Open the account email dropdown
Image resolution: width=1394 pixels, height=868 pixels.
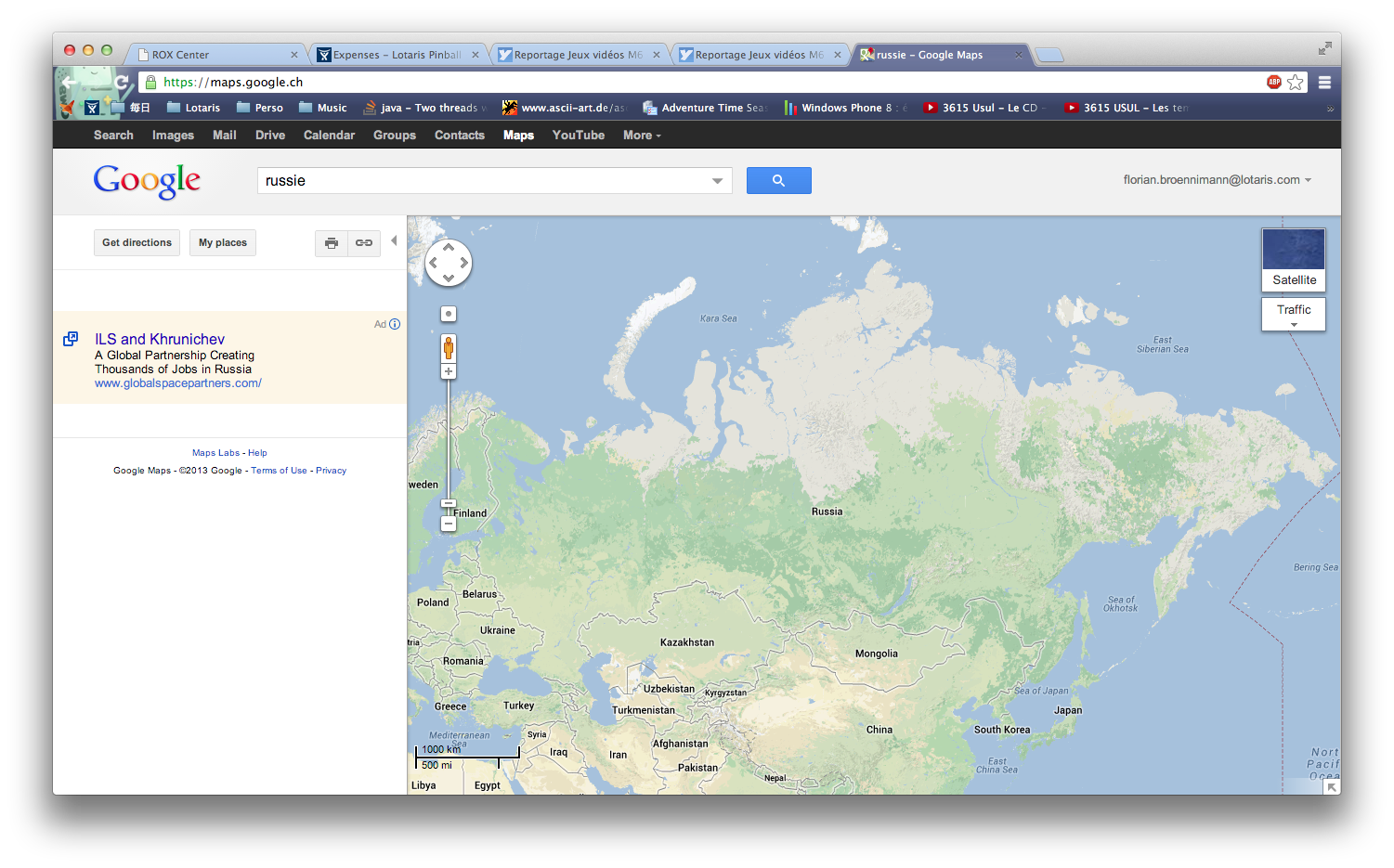[x=1217, y=180]
